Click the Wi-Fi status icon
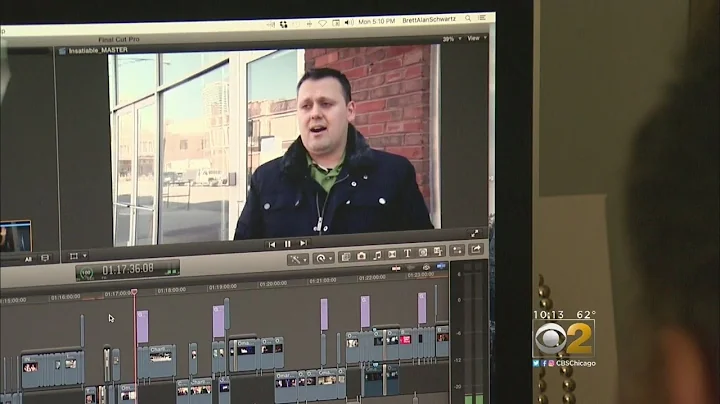 coord(322,23)
